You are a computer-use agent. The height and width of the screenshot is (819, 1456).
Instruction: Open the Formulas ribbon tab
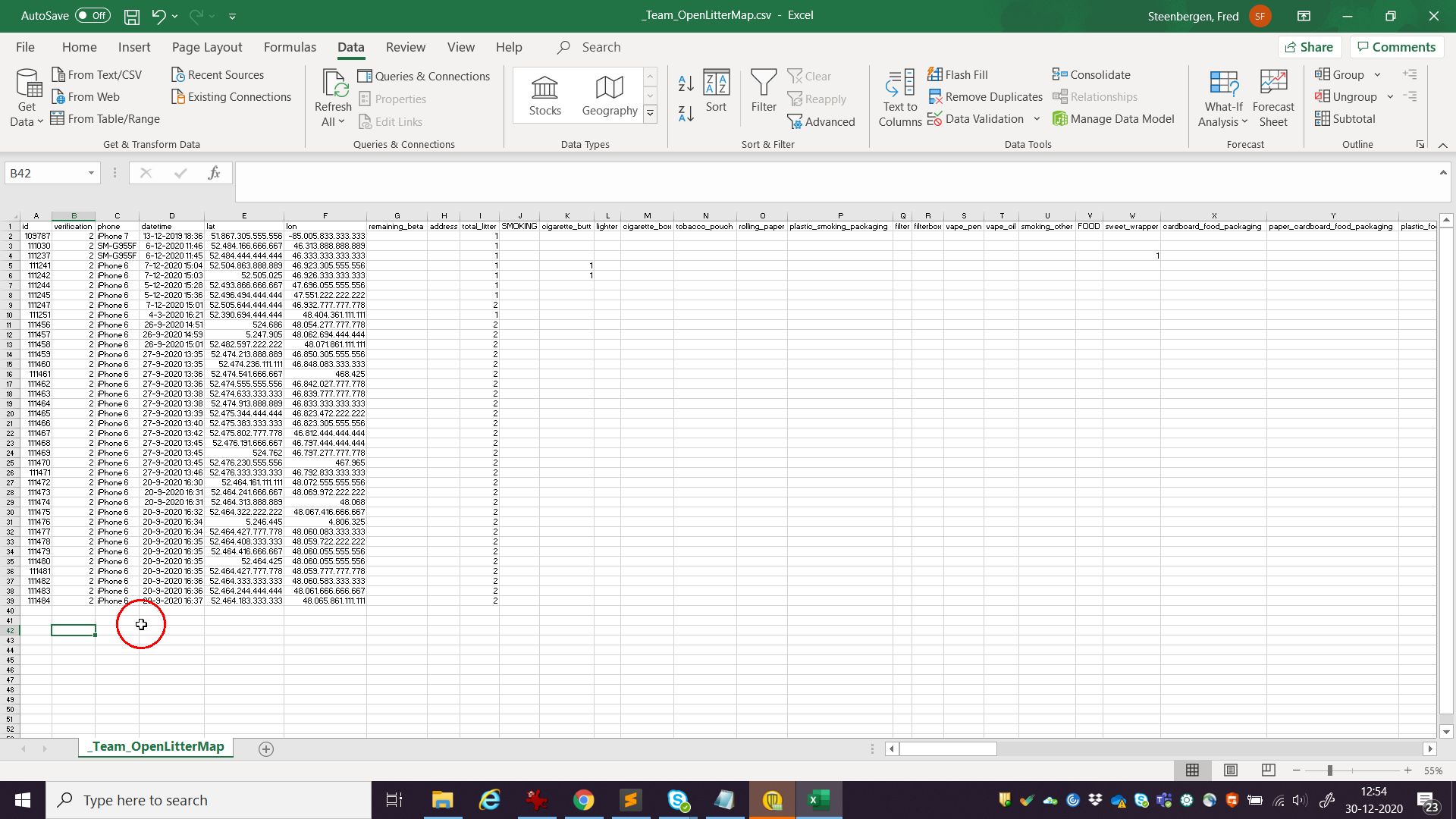pos(290,47)
